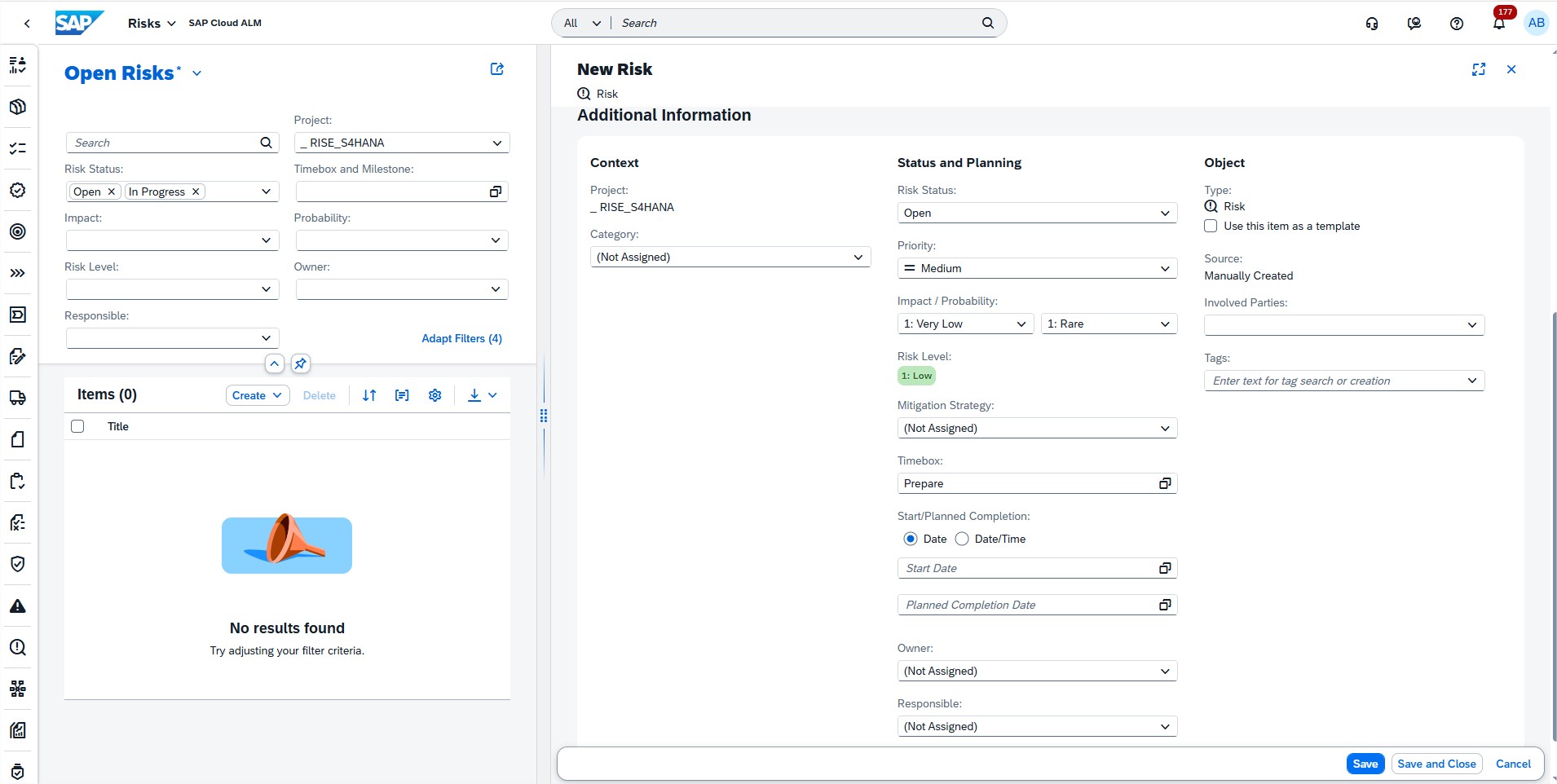Open the Category dropdown
The image size is (1557, 784).
(x=730, y=257)
